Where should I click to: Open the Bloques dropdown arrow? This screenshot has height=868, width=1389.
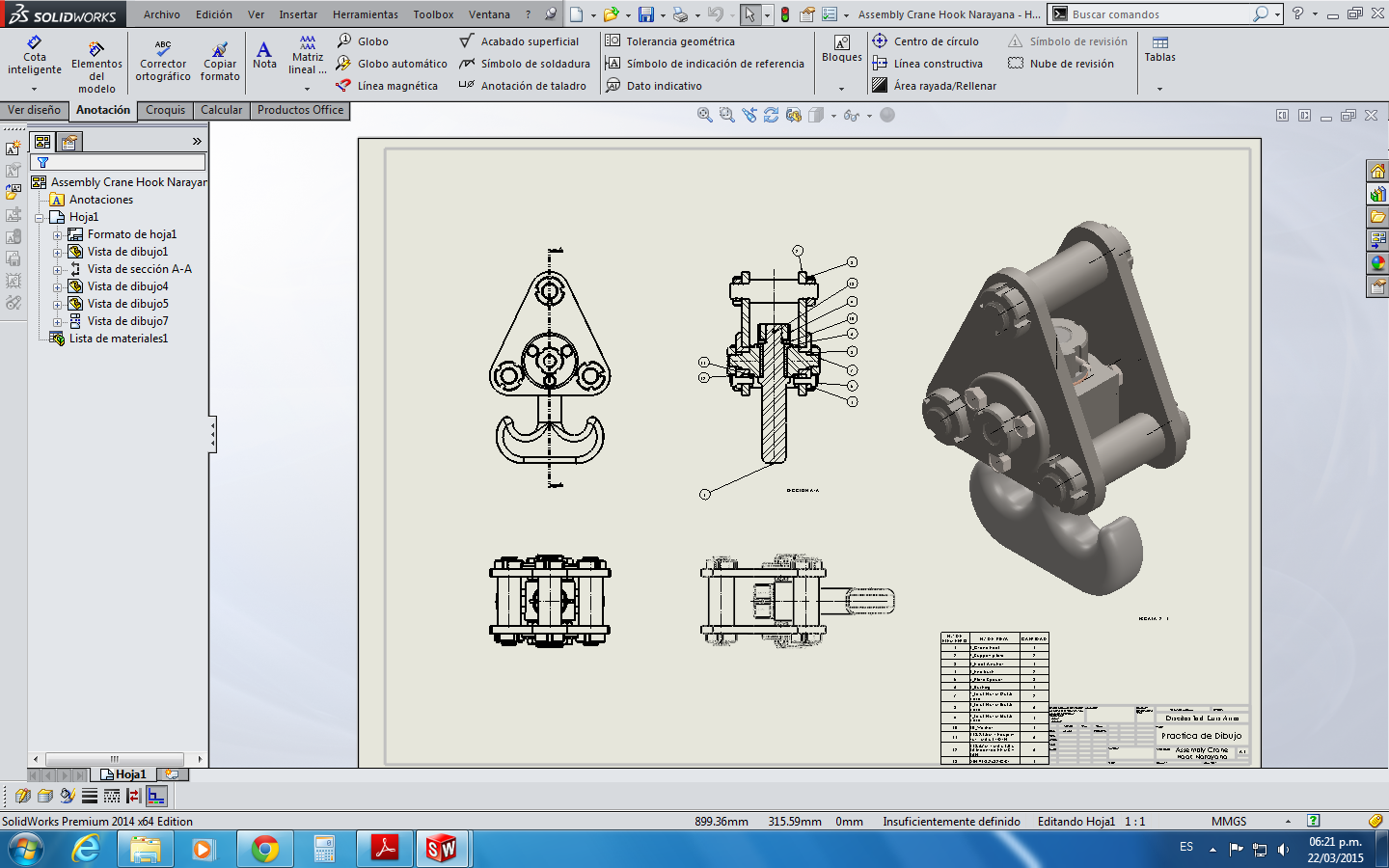(841, 89)
